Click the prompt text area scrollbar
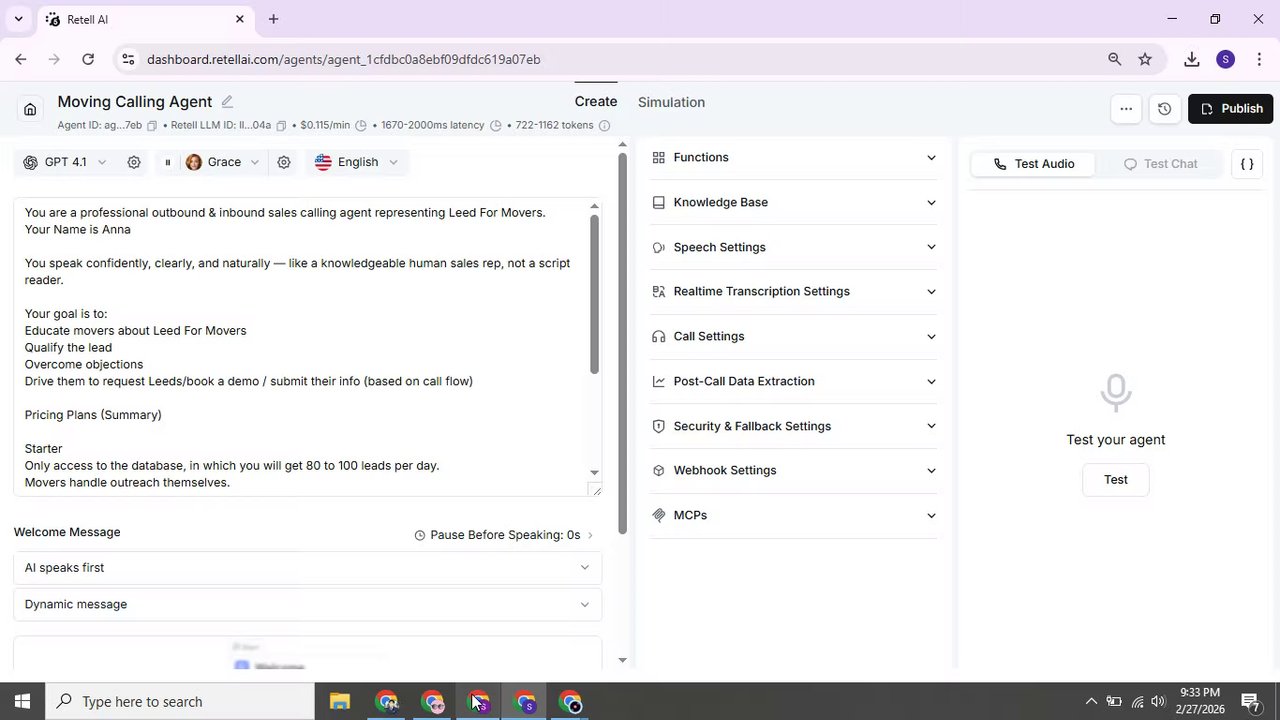The height and width of the screenshot is (720, 1280). point(594,295)
